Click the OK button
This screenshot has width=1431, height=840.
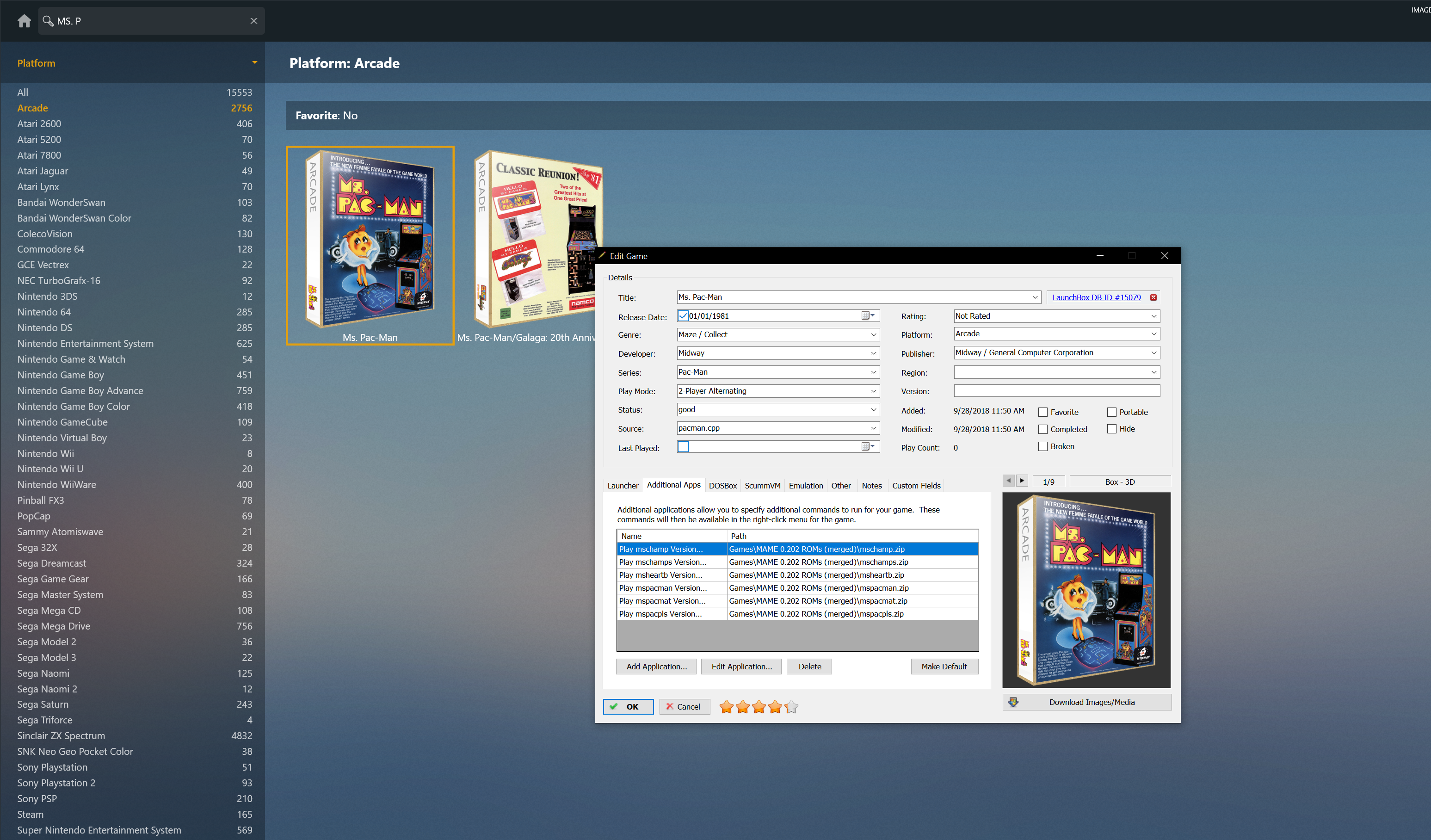[x=628, y=706]
